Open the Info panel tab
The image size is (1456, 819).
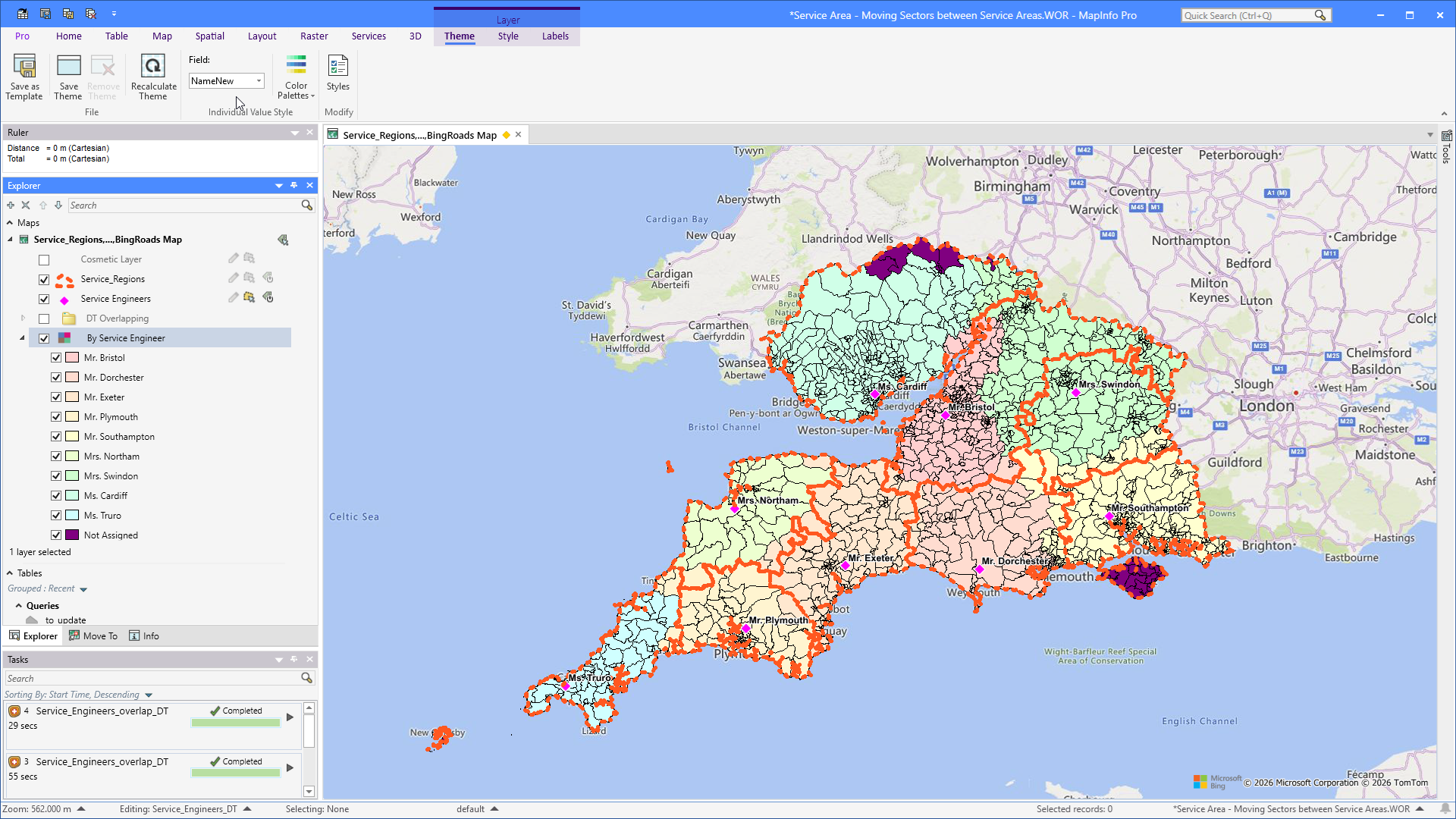[144, 636]
